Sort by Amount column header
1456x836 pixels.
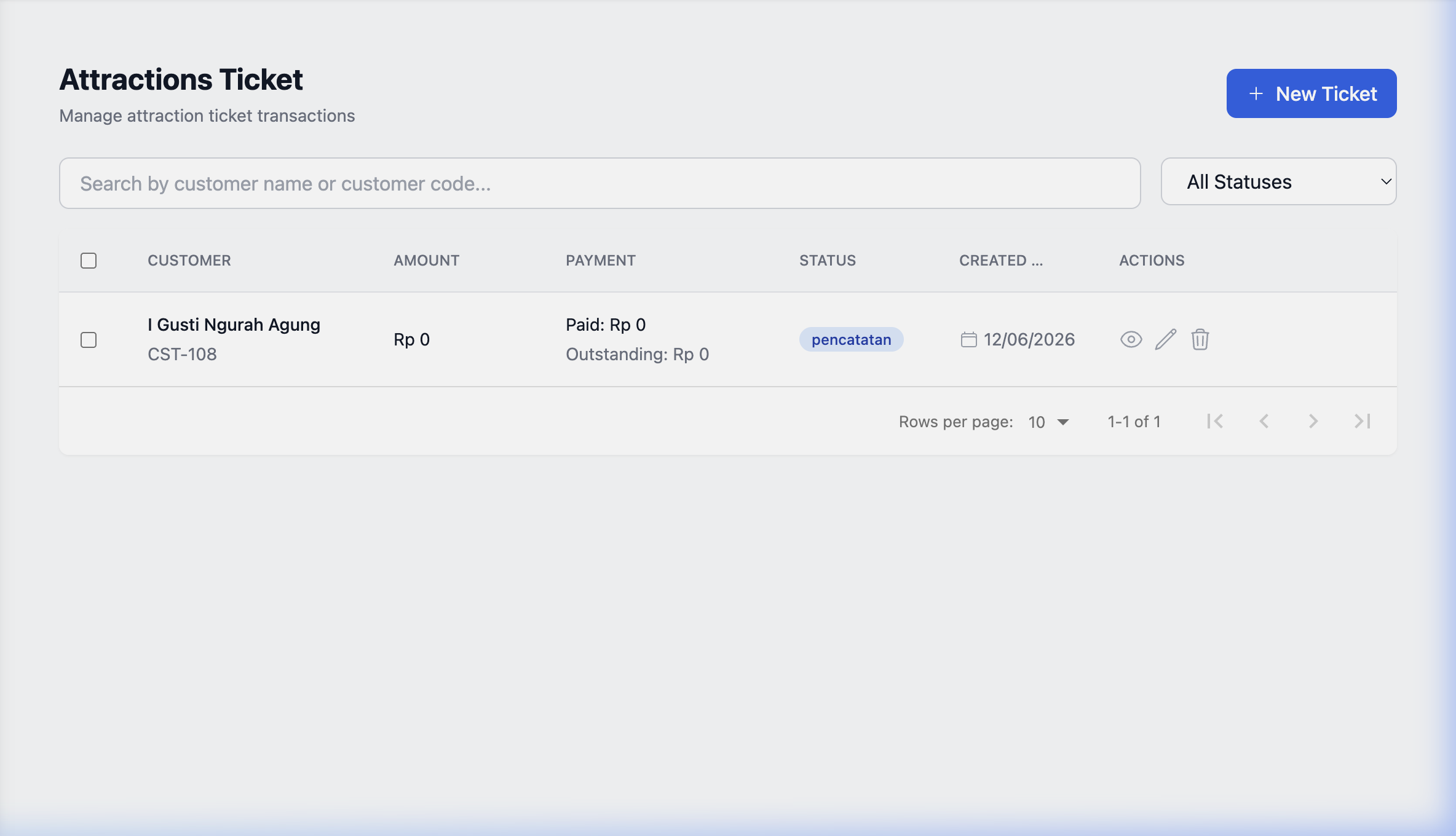pos(426,261)
